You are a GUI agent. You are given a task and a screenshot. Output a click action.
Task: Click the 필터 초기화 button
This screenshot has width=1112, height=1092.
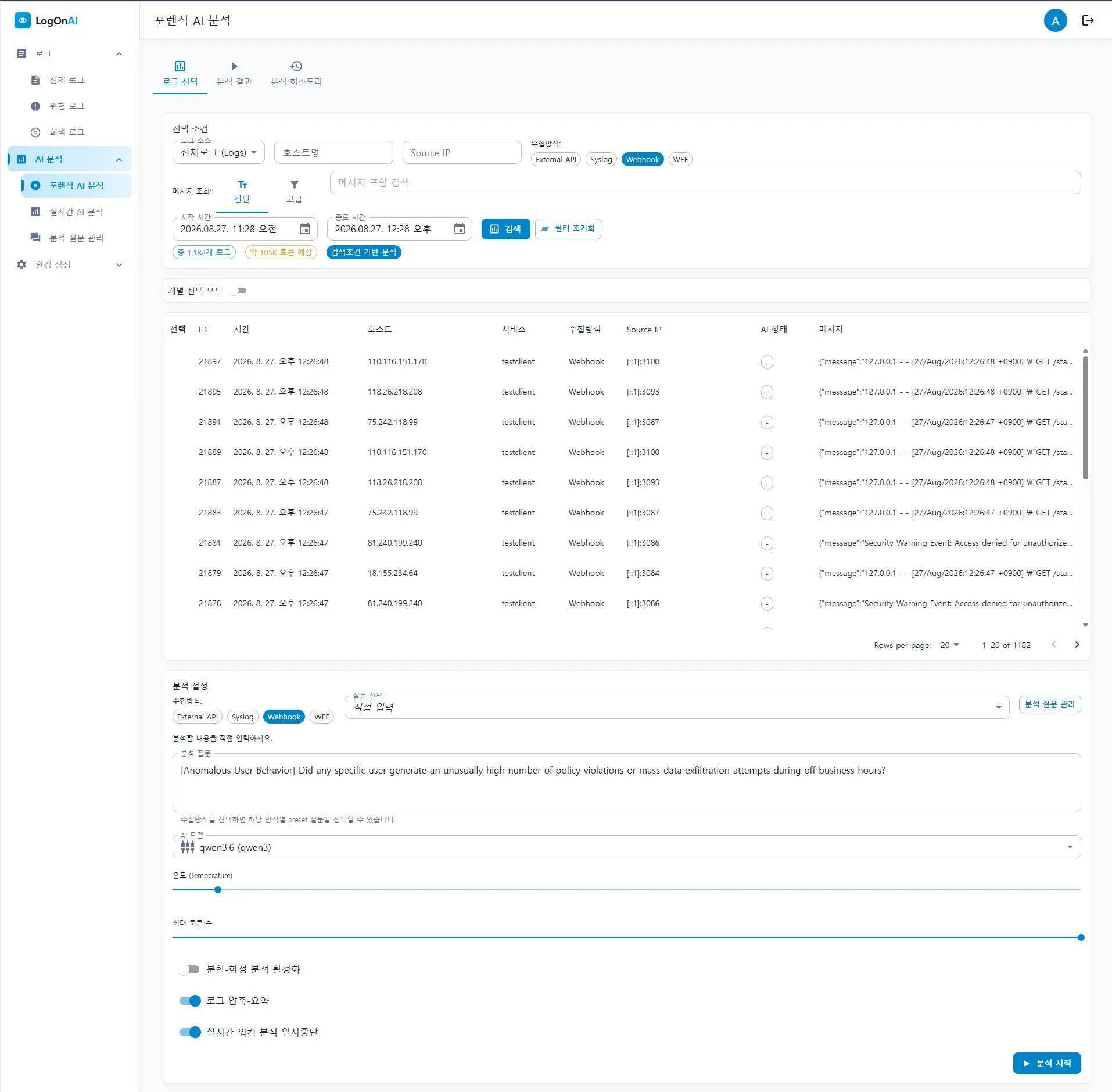(568, 229)
